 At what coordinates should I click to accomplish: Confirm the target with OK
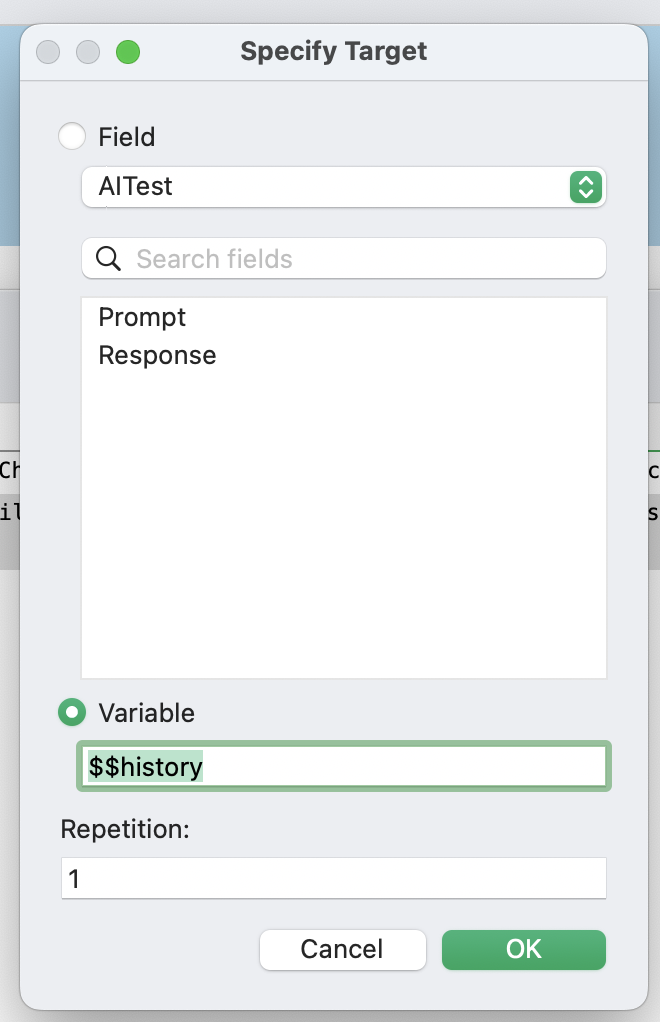524,950
